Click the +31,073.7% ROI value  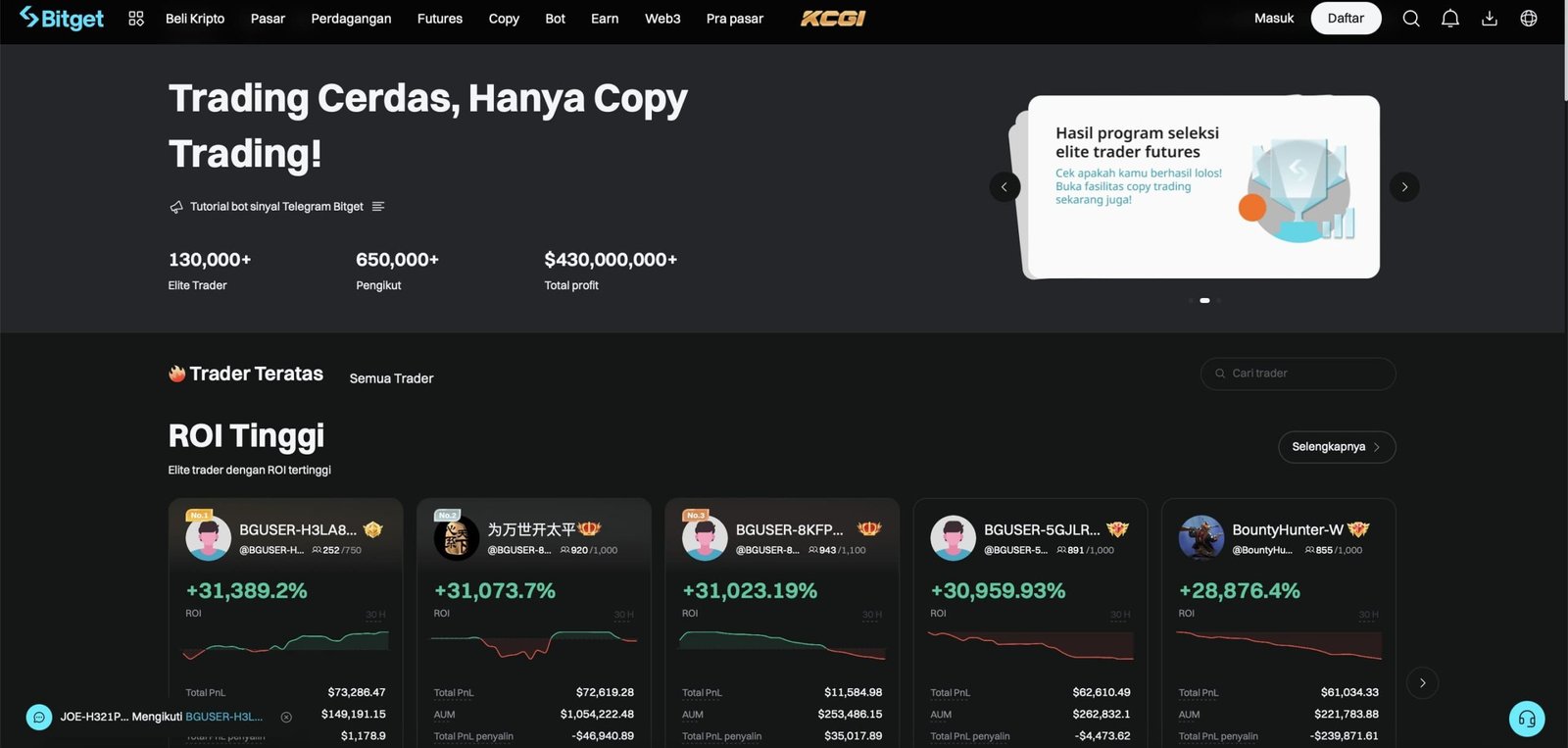495,591
